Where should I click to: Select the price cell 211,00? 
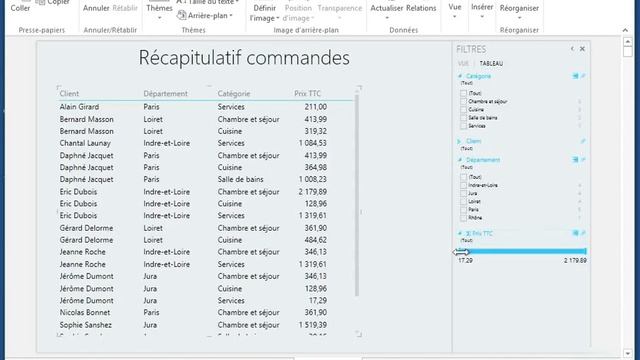point(316,107)
